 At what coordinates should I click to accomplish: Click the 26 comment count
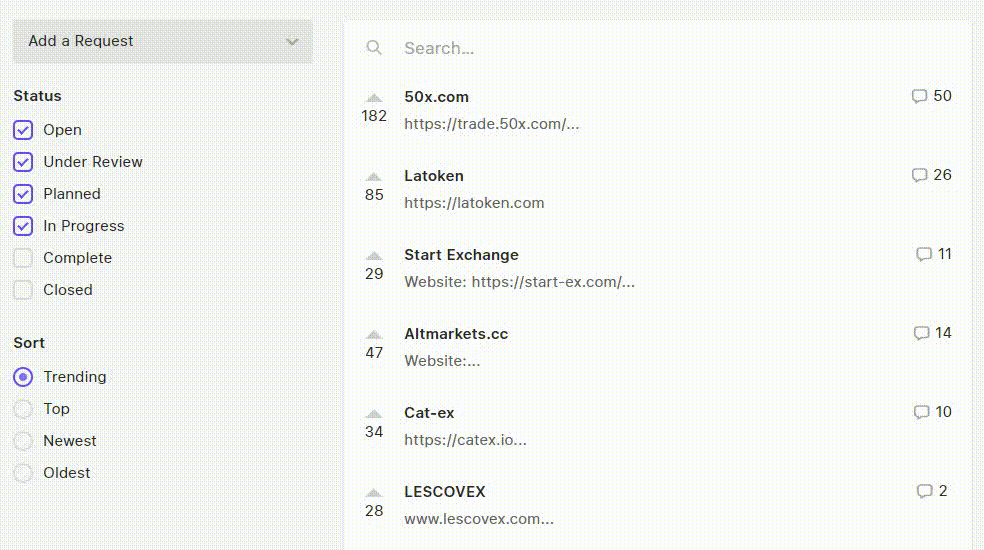point(943,175)
